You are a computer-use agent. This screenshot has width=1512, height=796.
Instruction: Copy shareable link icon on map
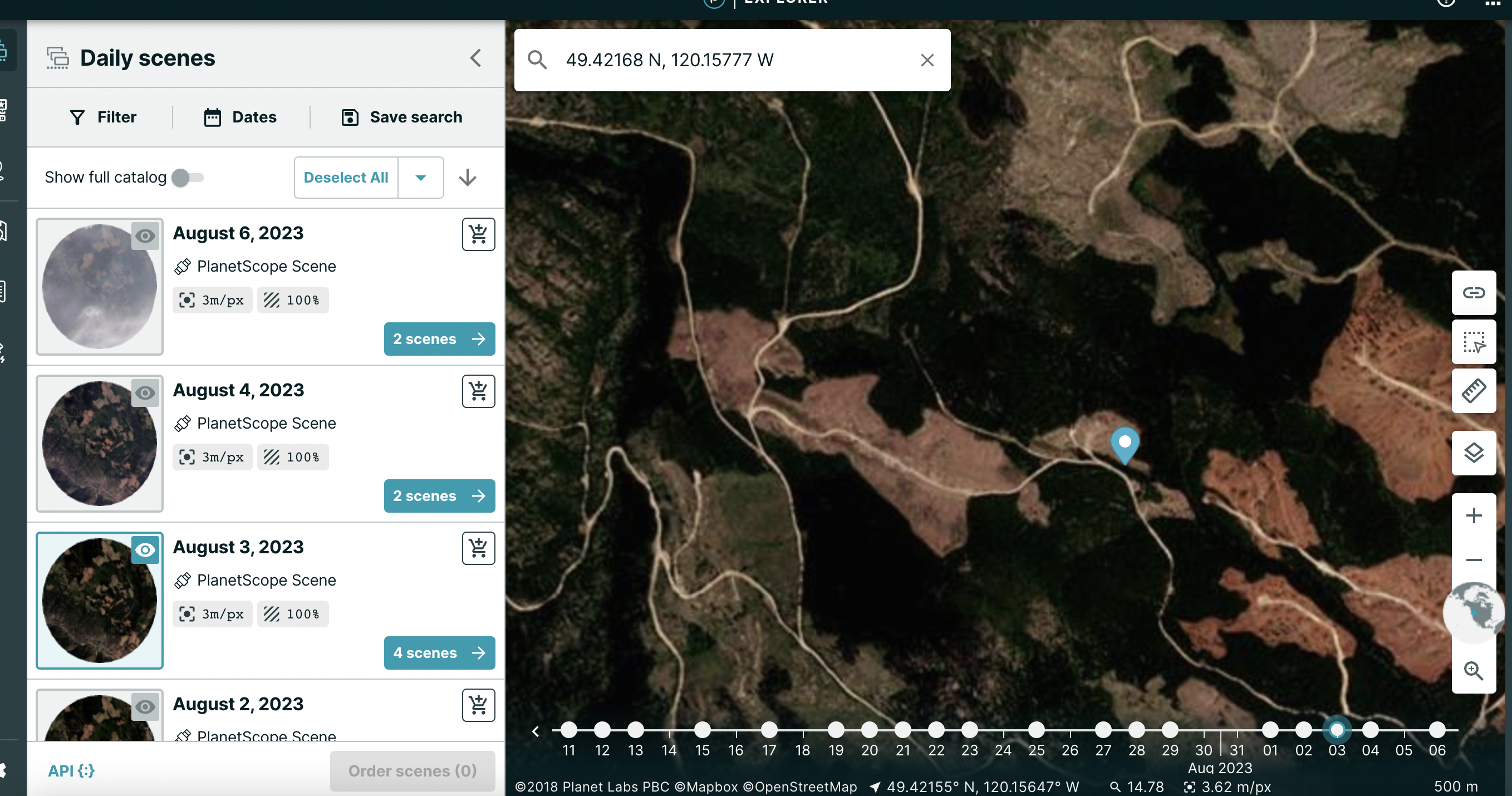pos(1473,292)
